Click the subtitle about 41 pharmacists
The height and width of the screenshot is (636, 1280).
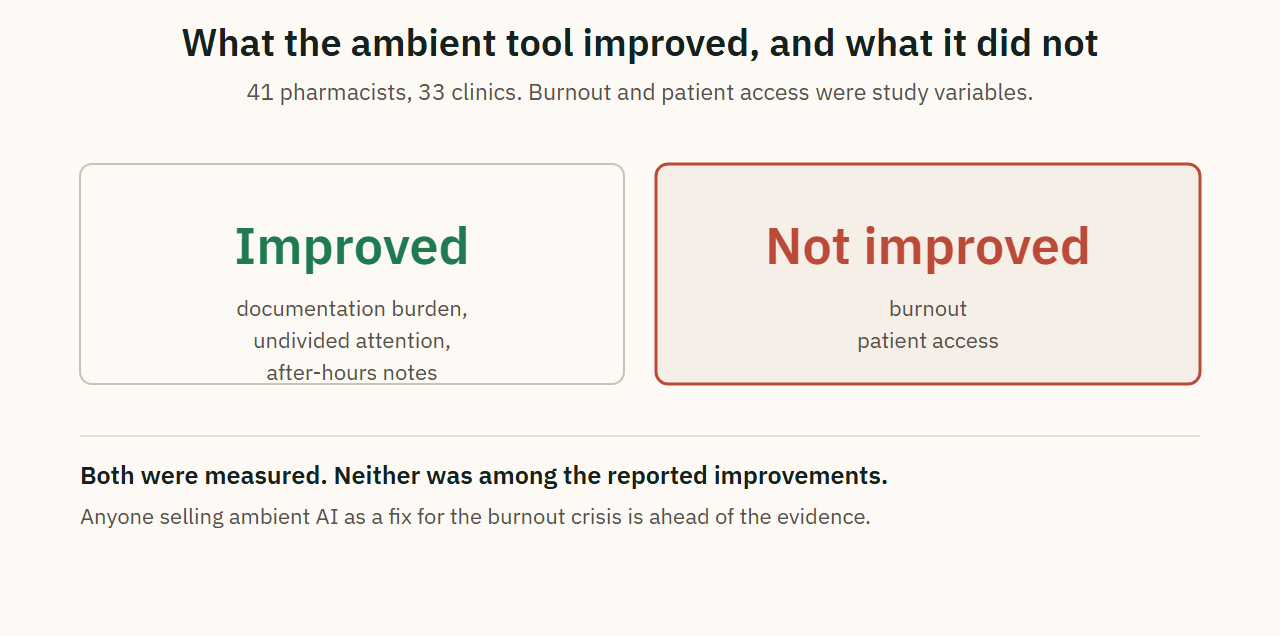tap(640, 93)
